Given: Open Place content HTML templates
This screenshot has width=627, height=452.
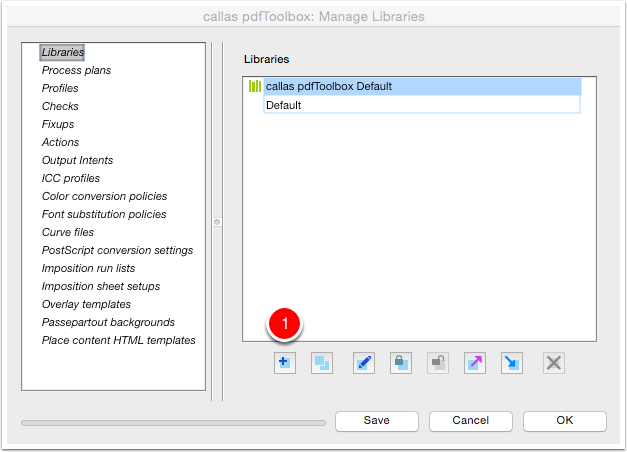Looking at the screenshot, I should pyautogui.click(x=119, y=340).
